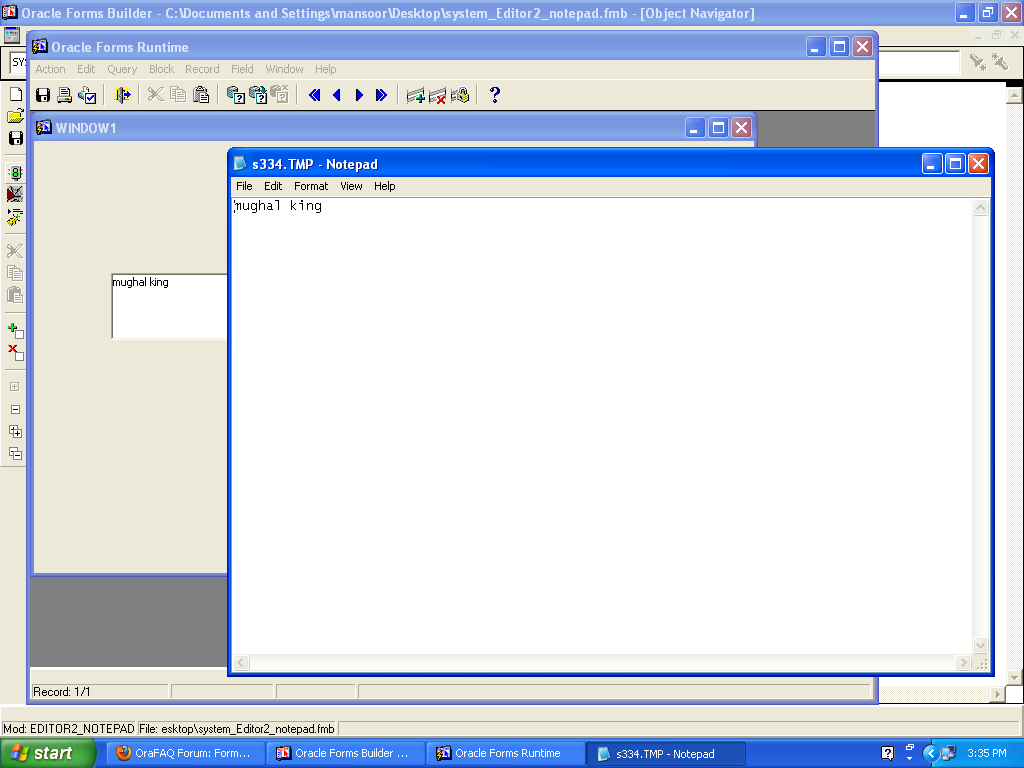Click in Notepad text area

coord(602,426)
